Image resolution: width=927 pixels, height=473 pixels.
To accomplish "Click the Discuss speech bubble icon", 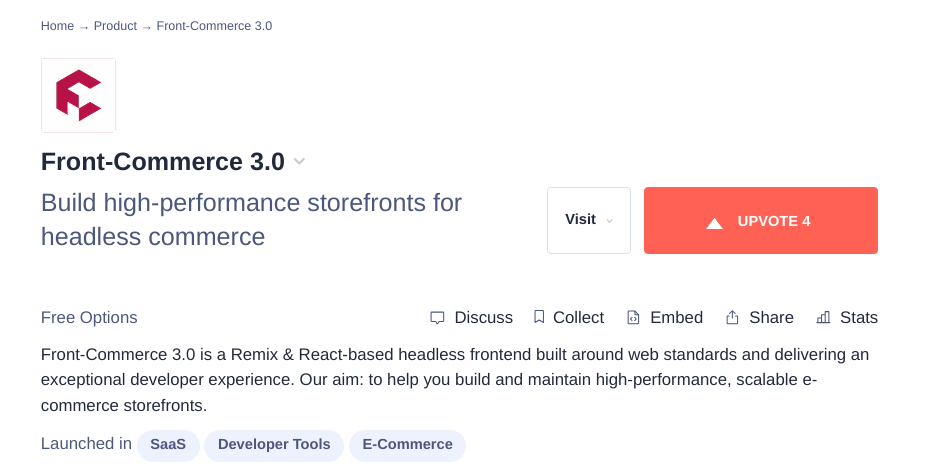I will [x=437, y=318].
